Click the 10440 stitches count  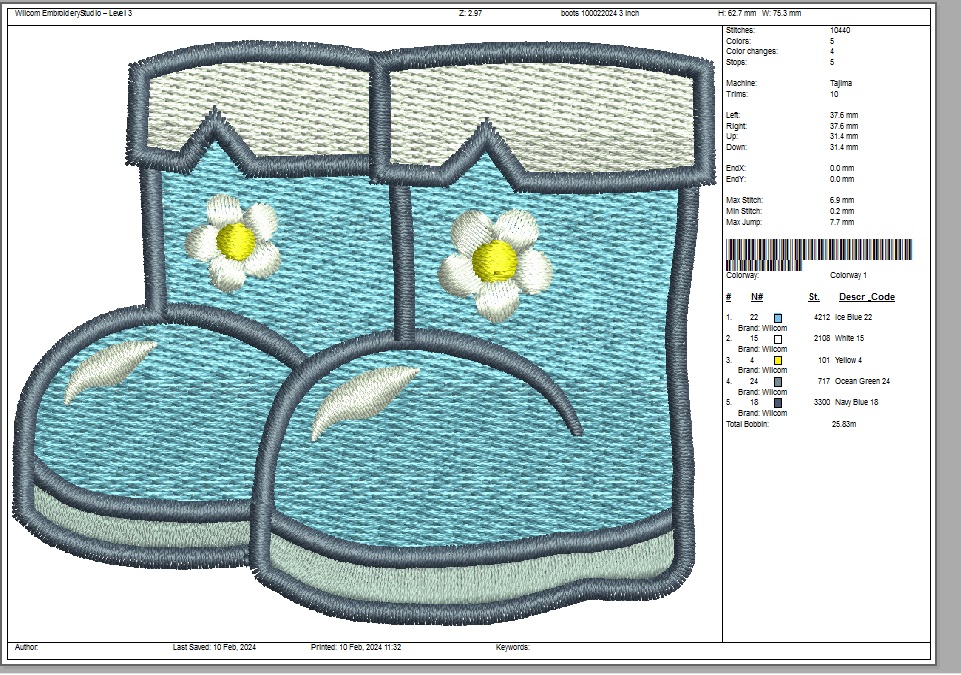[x=841, y=31]
